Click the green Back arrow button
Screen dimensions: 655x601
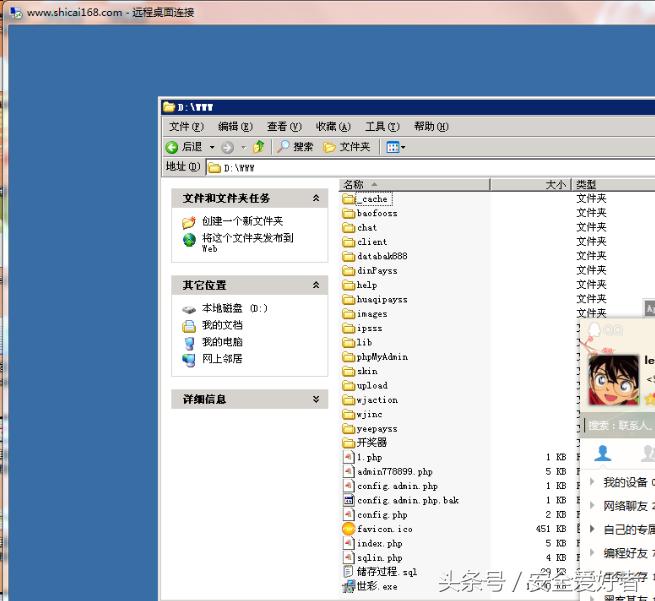pyautogui.click(x=172, y=147)
